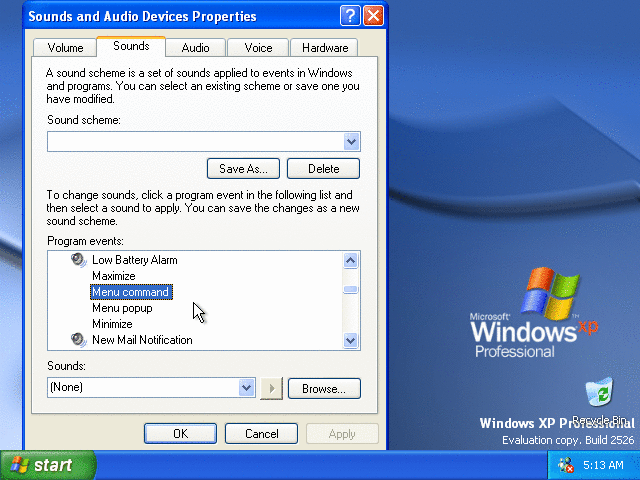
Task: Switch to the Volume tab
Action: 65,48
